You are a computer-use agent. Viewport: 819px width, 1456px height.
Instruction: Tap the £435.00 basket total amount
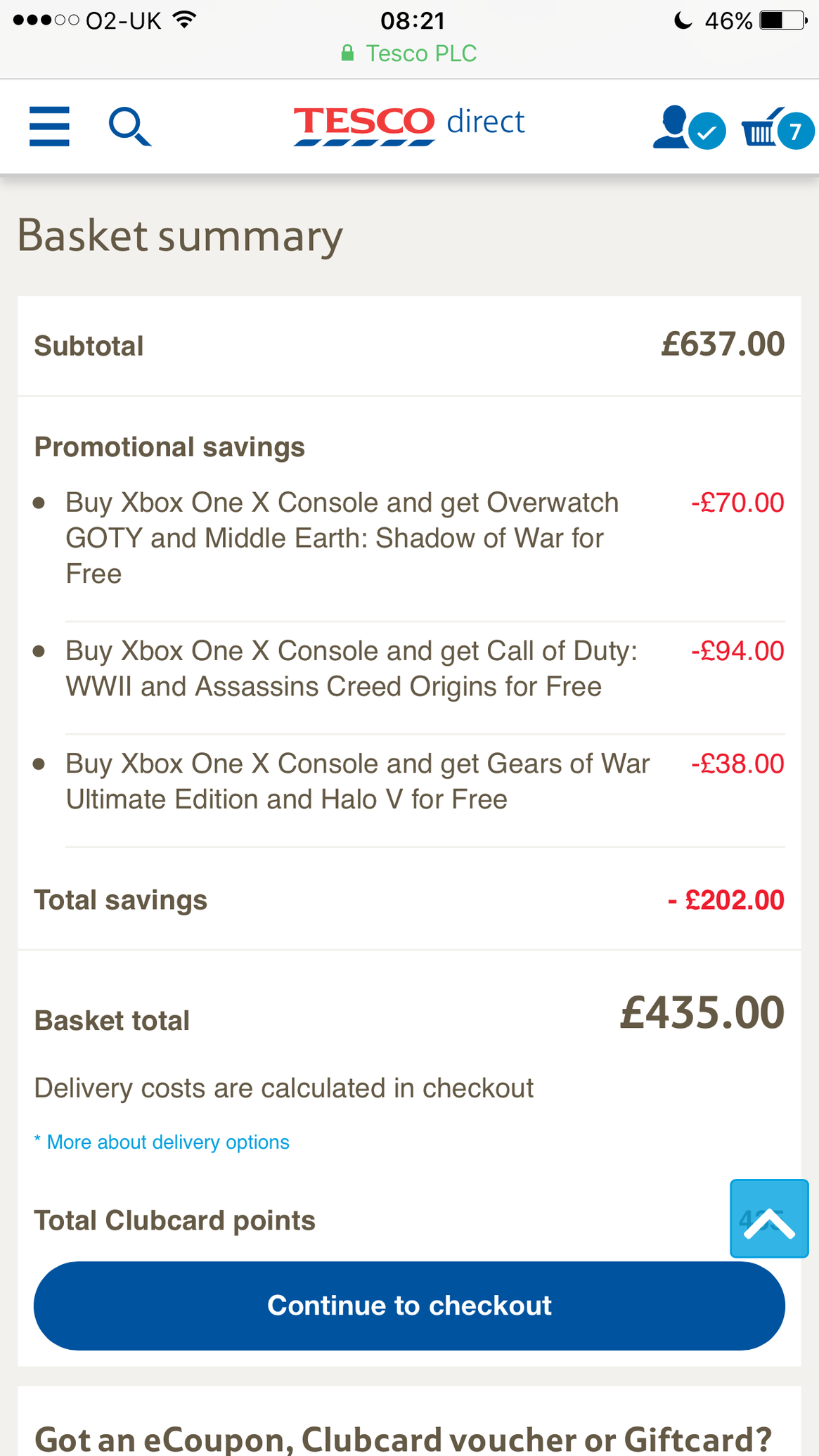tap(702, 1013)
